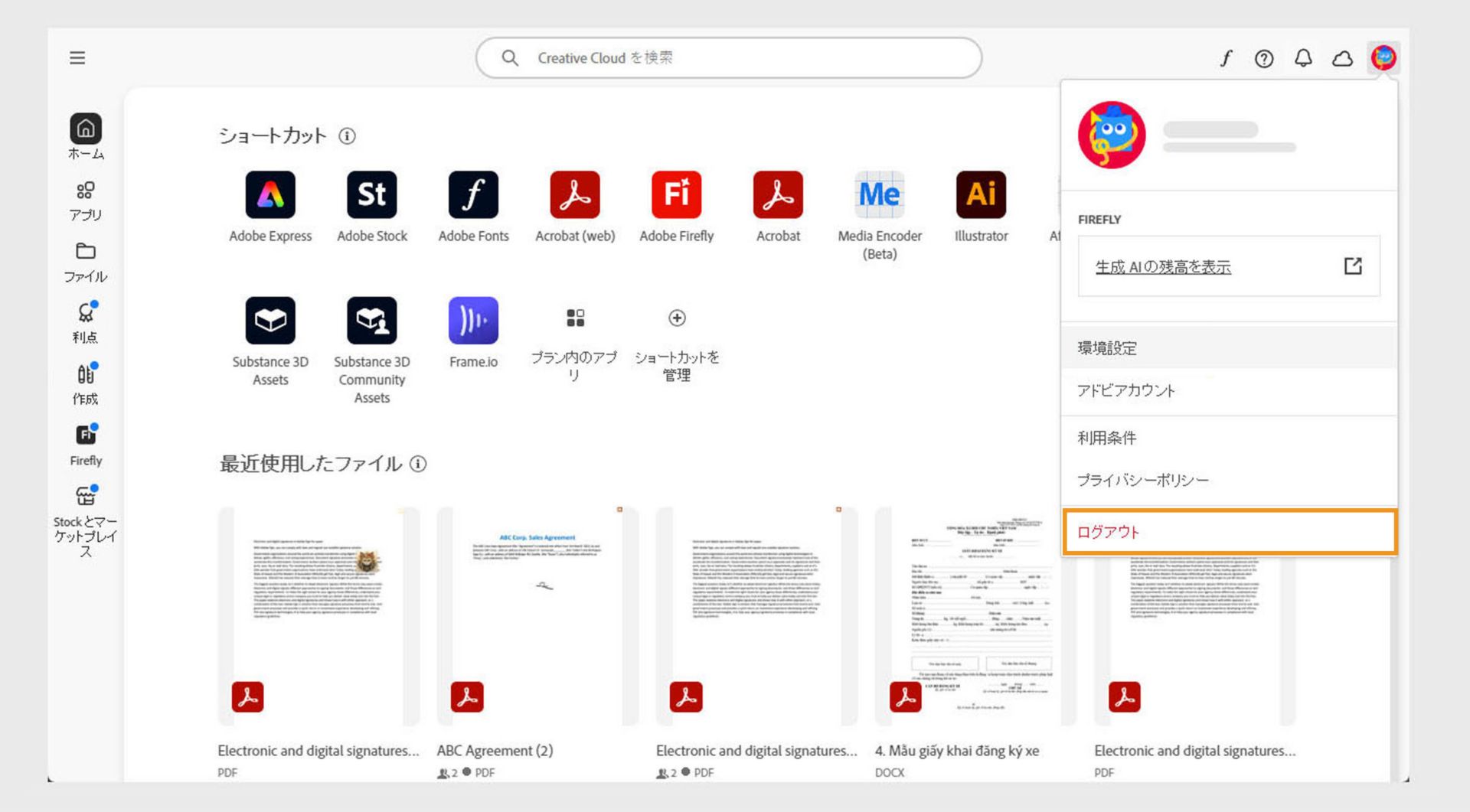Open Stock and Marketplace in the sidebar
Screen dimensions: 1470x812
coord(86,523)
